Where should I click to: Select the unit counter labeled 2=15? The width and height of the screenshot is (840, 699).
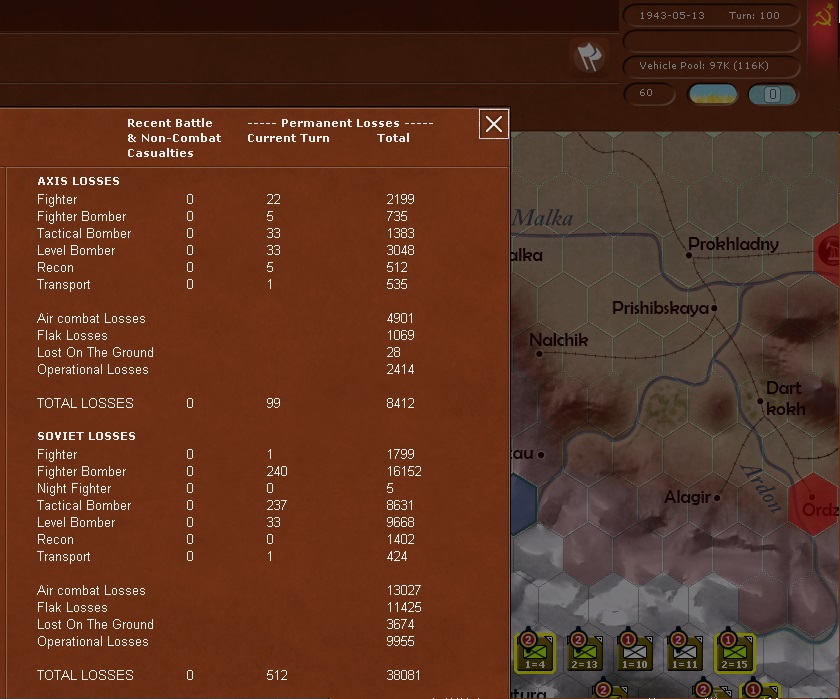(x=733, y=652)
